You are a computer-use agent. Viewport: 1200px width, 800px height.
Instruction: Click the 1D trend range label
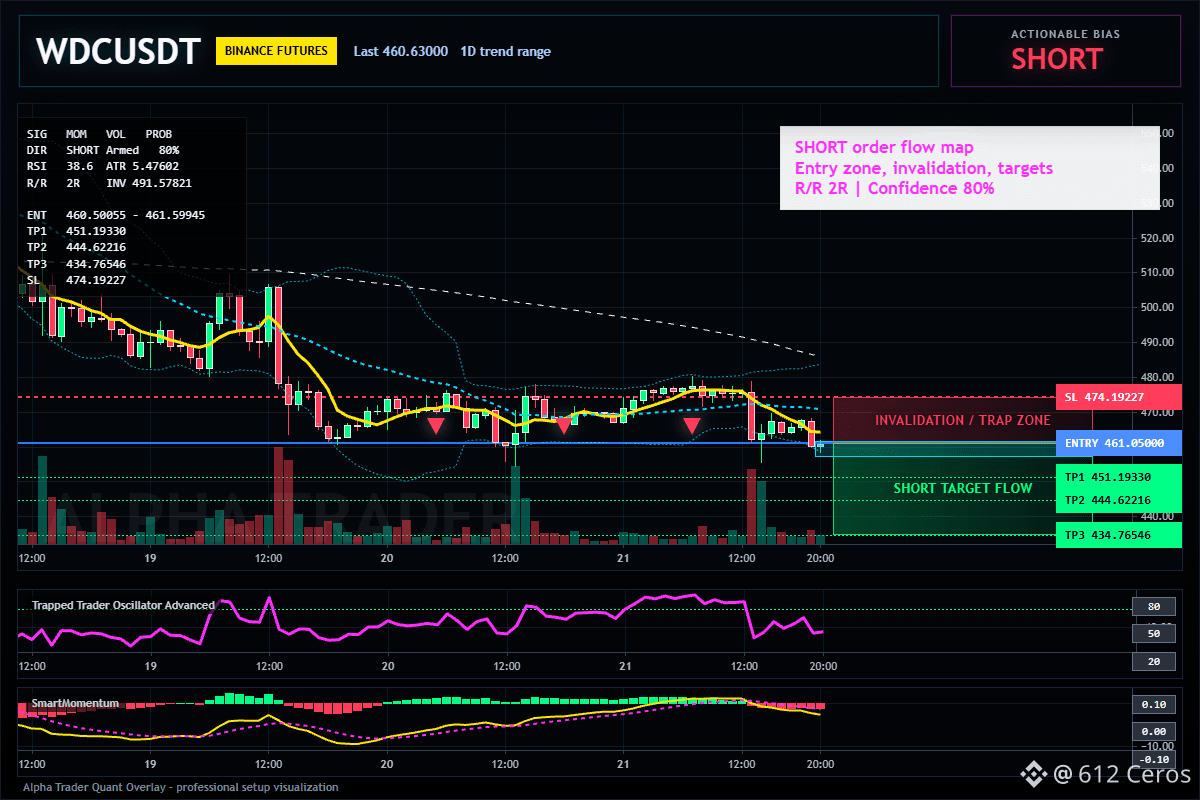(506, 51)
